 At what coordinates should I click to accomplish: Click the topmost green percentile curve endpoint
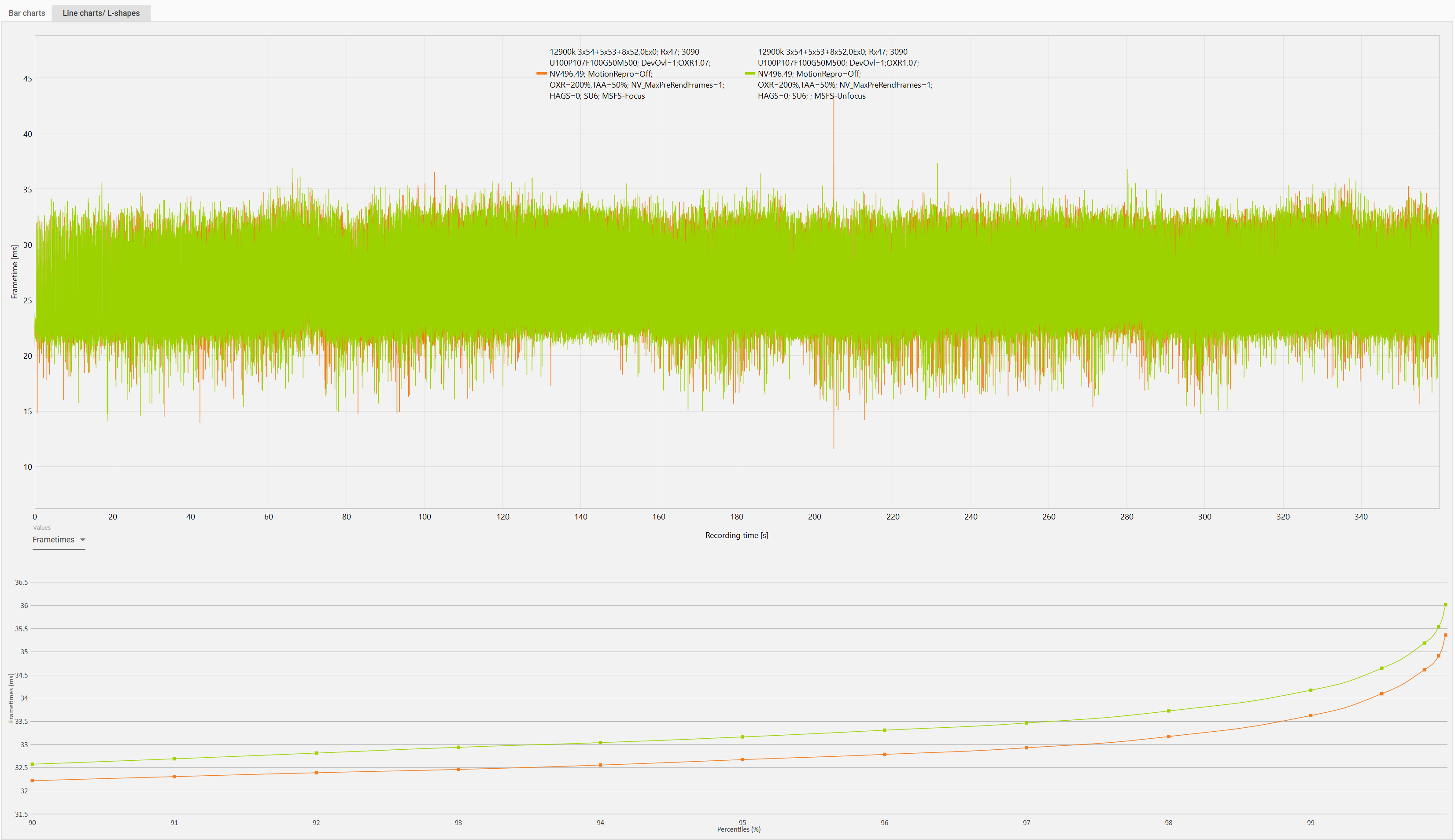(x=1445, y=604)
